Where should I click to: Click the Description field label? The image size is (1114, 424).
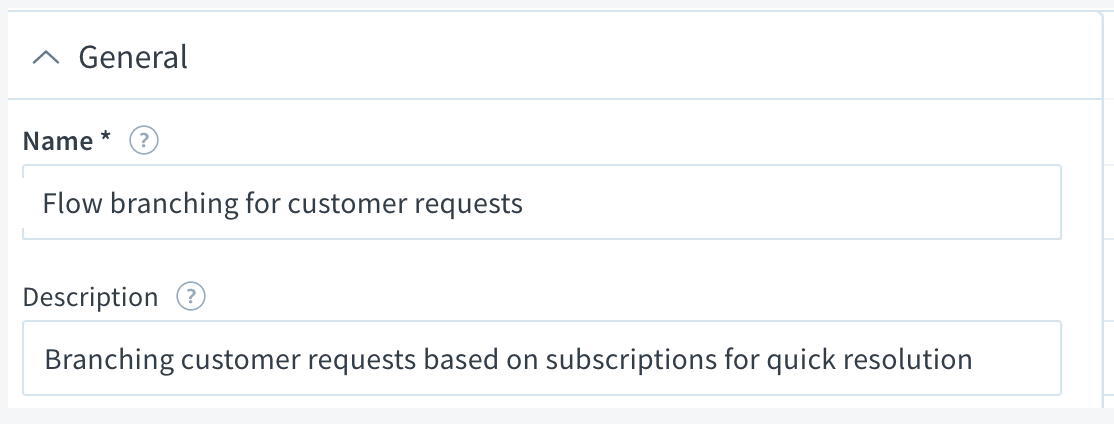pos(90,297)
